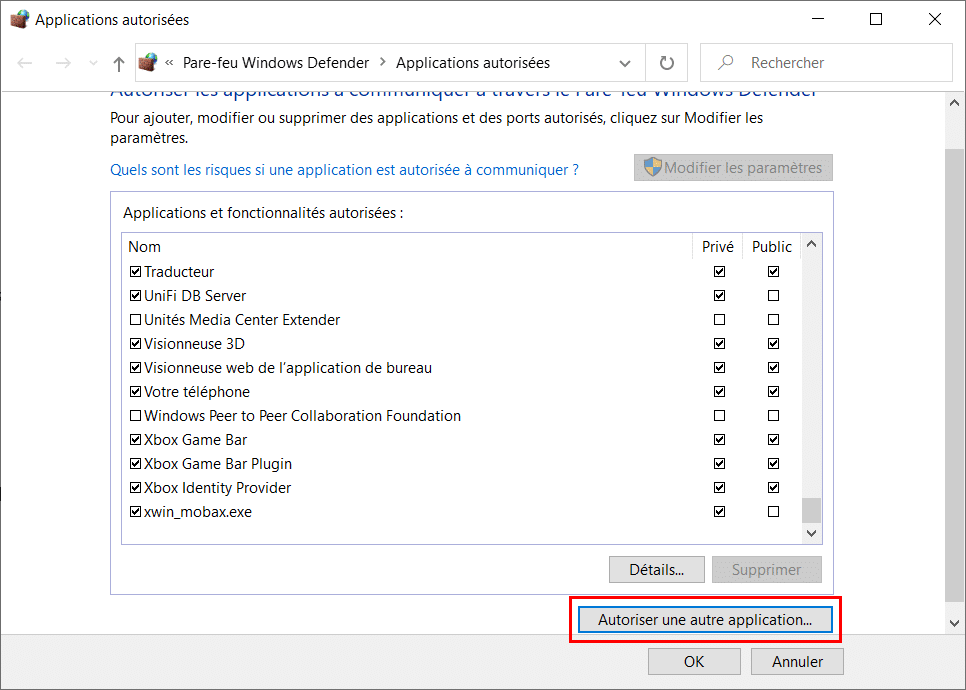Open the link about risks of authorized applications
The height and width of the screenshot is (690, 966).
tap(344, 170)
